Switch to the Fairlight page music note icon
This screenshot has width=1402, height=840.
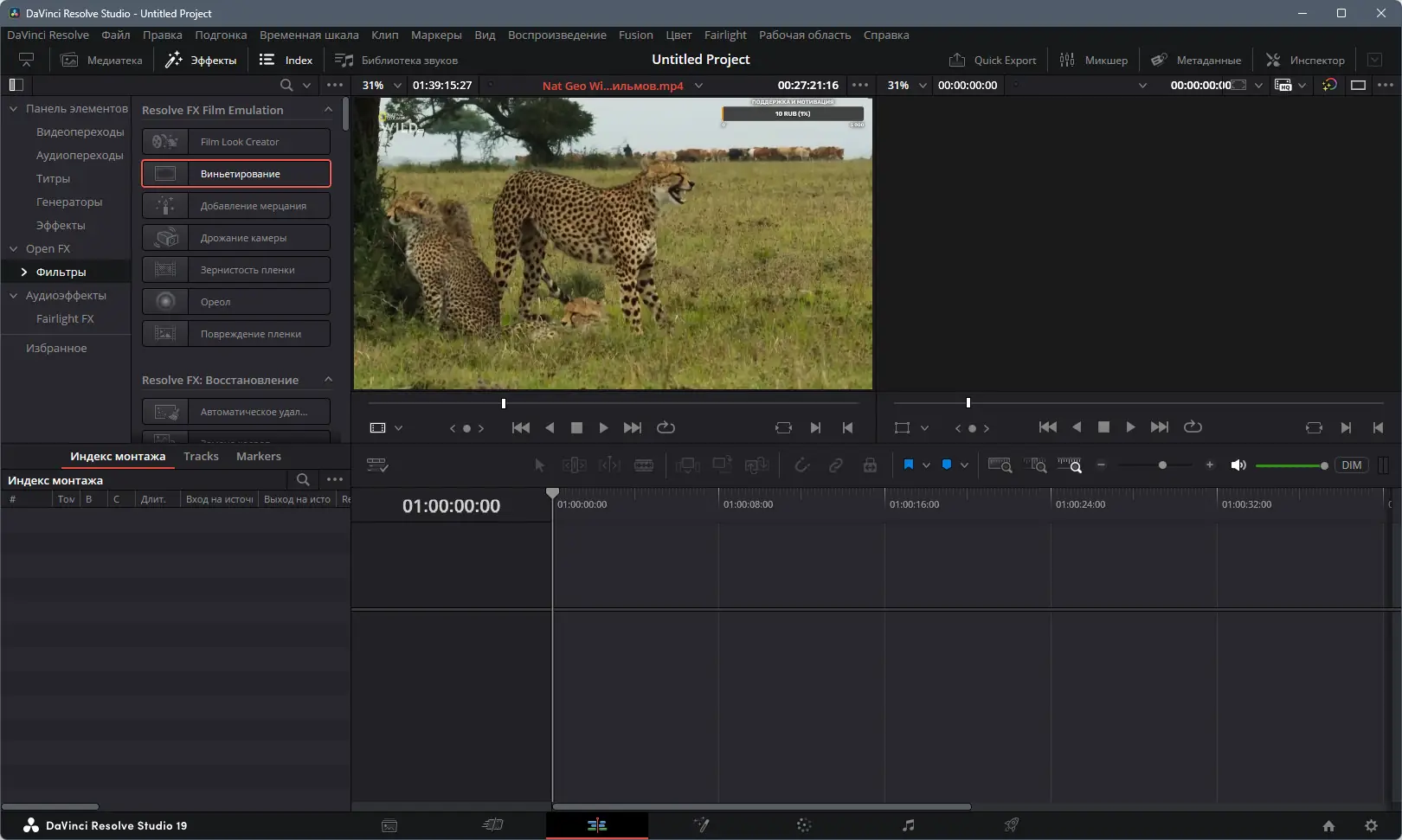tap(908, 825)
